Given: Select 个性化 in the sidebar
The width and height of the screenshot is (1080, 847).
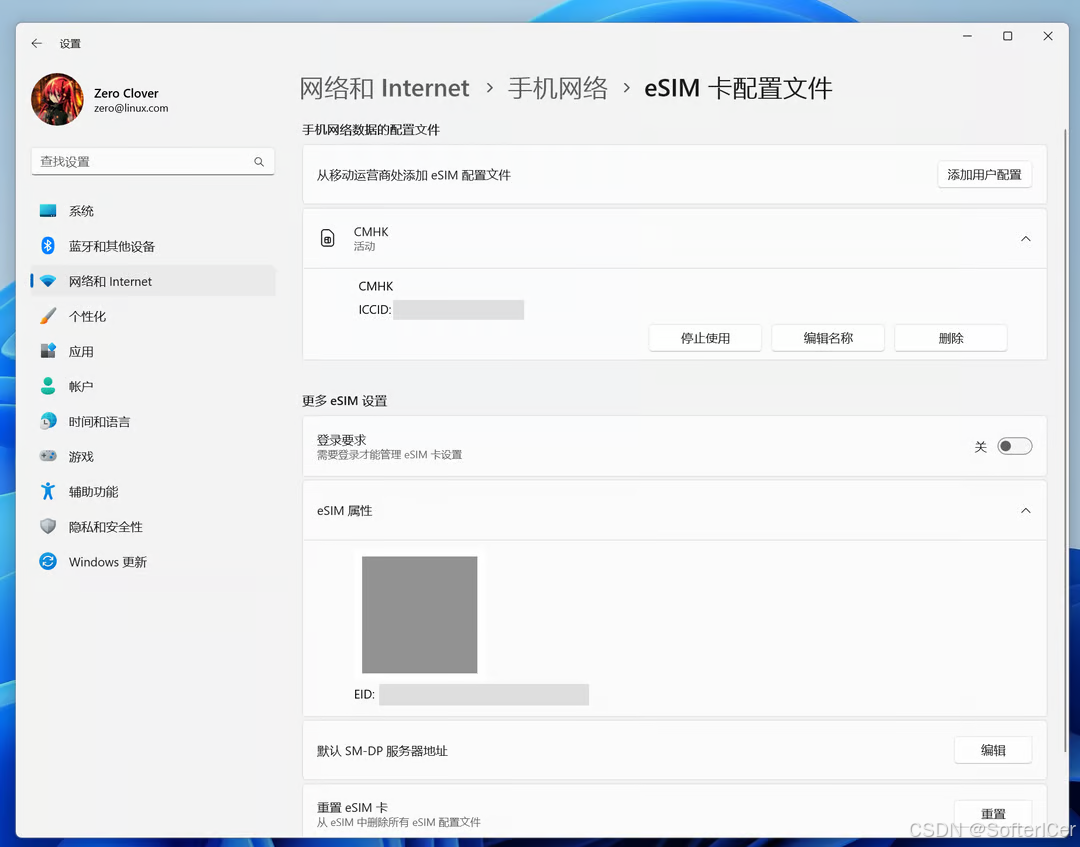Looking at the screenshot, I should pos(153,316).
